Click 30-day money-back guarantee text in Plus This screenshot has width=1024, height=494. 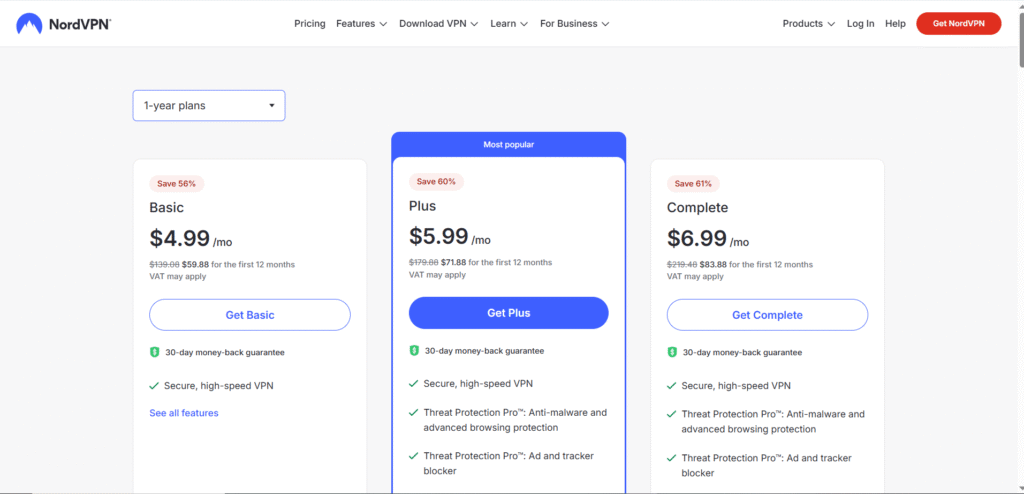pyautogui.click(x=484, y=351)
